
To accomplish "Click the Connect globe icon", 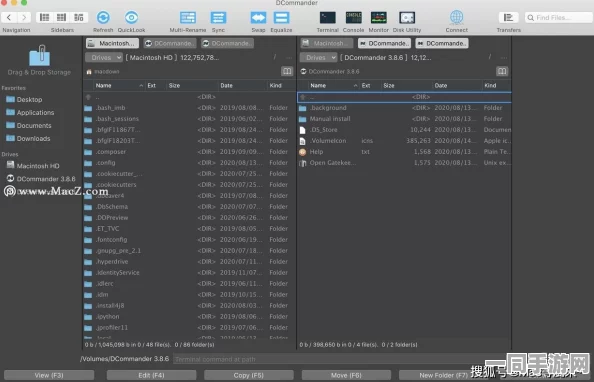I will point(456,17).
